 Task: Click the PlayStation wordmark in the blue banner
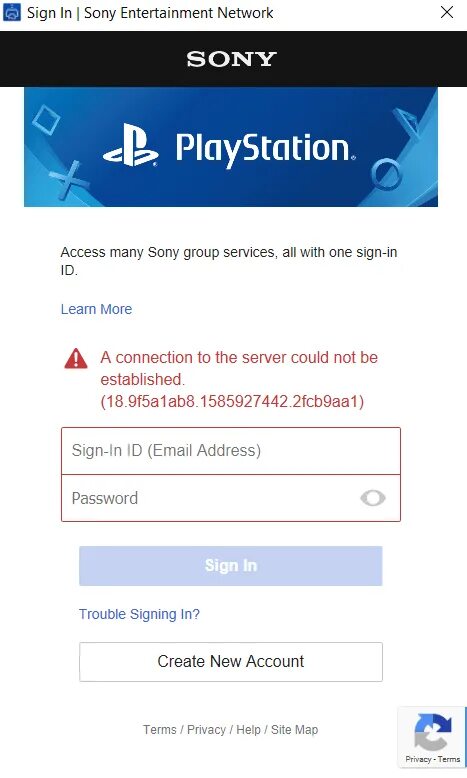(x=266, y=149)
